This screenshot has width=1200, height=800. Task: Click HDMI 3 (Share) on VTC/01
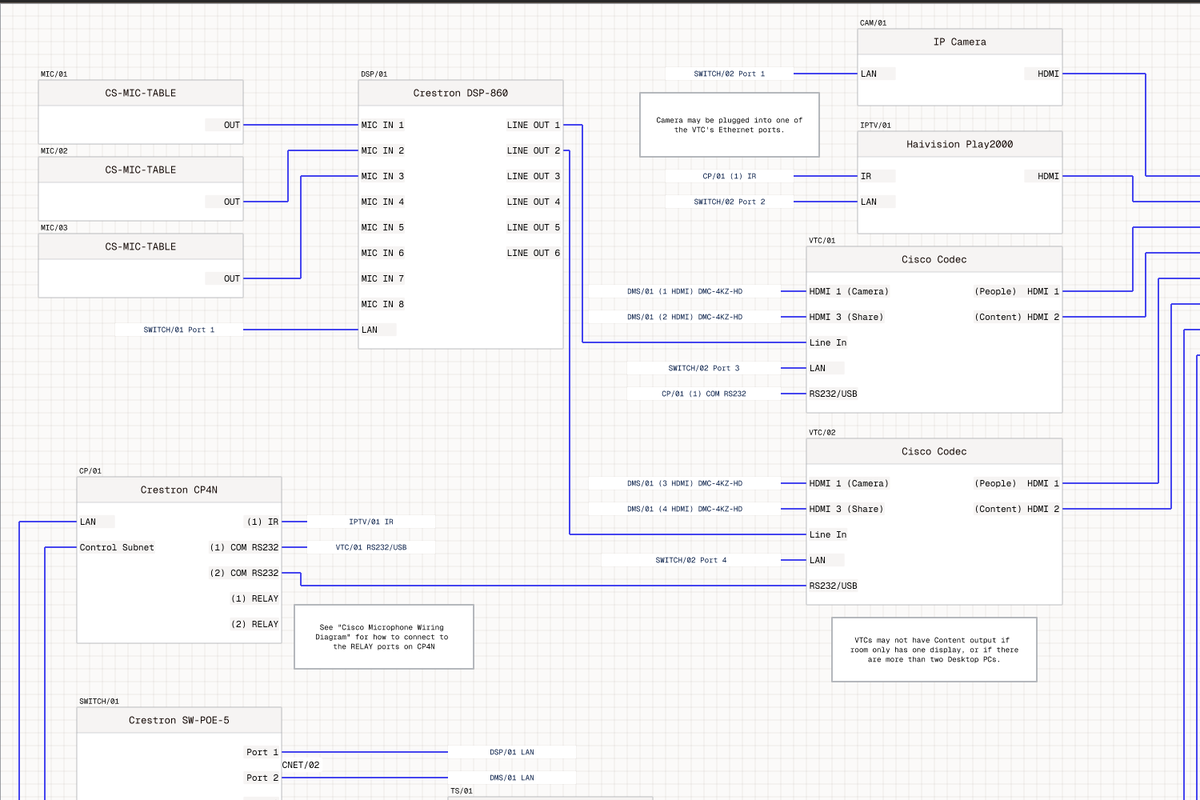click(x=846, y=317)
